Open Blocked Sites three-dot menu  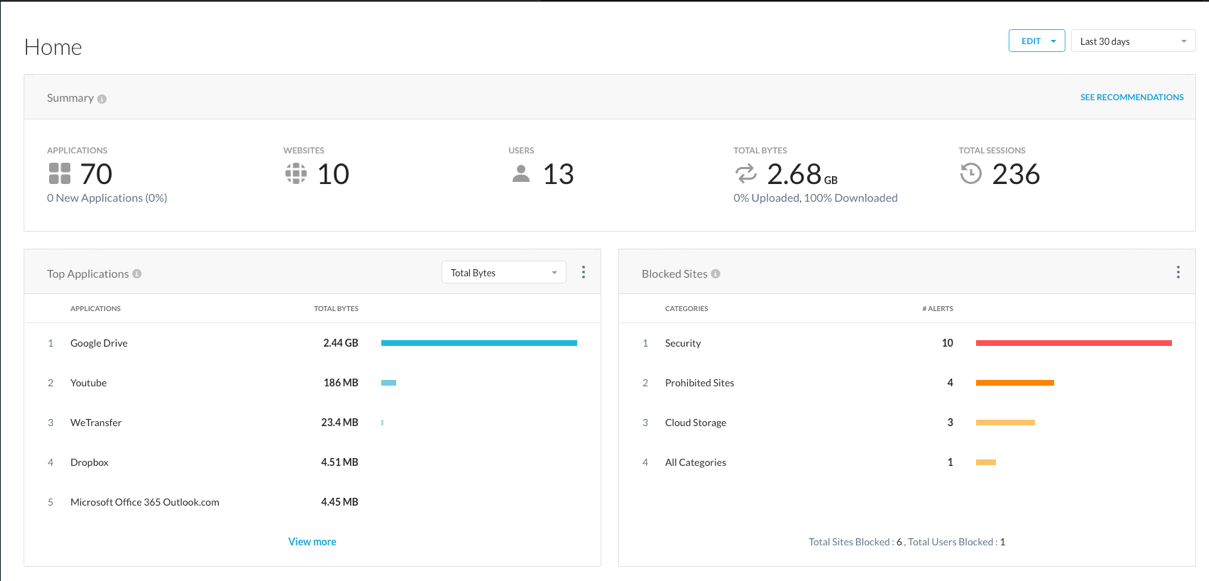1178,272
